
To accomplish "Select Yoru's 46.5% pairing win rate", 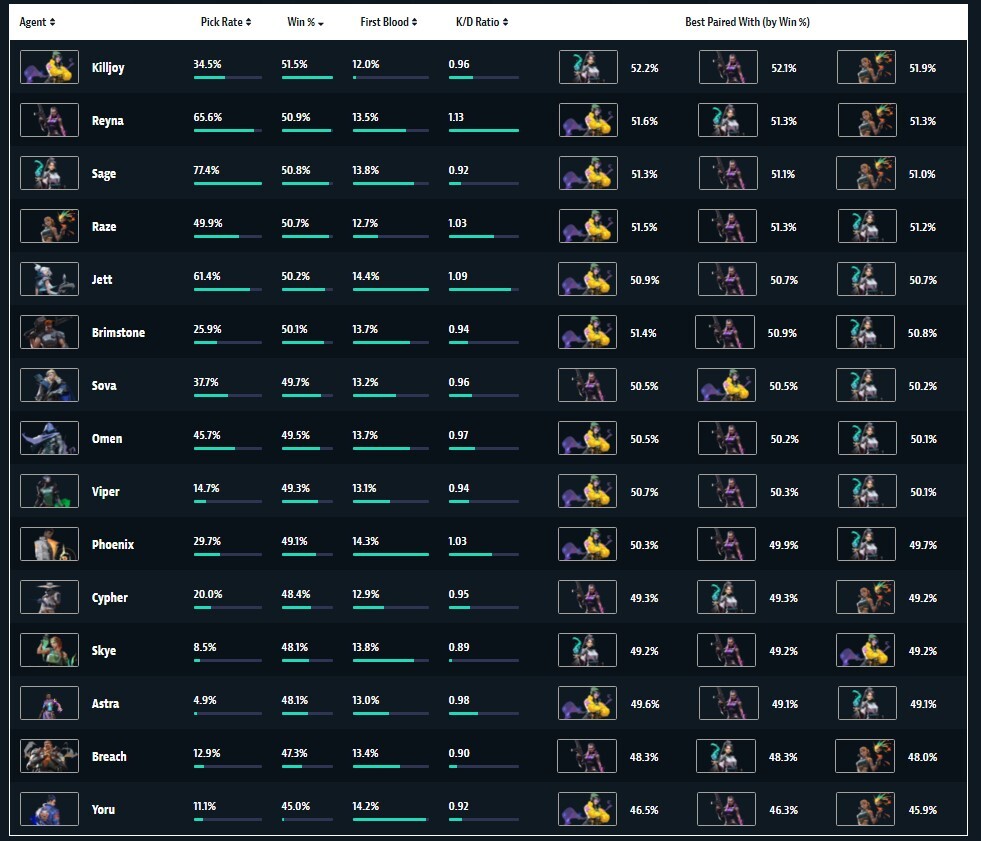I will pyautogui.click(x=644, y=810).
